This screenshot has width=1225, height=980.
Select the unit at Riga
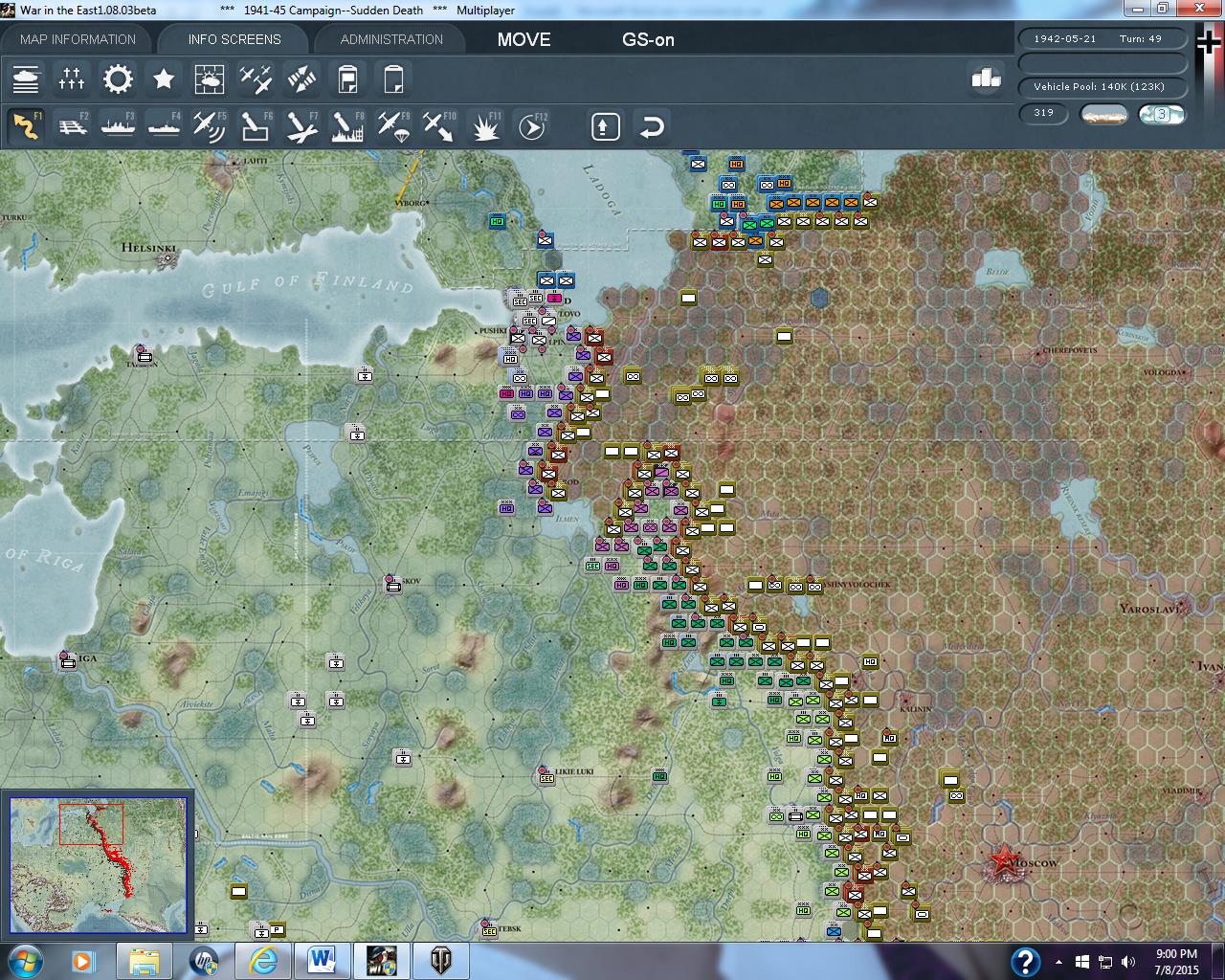click(68, 659)
